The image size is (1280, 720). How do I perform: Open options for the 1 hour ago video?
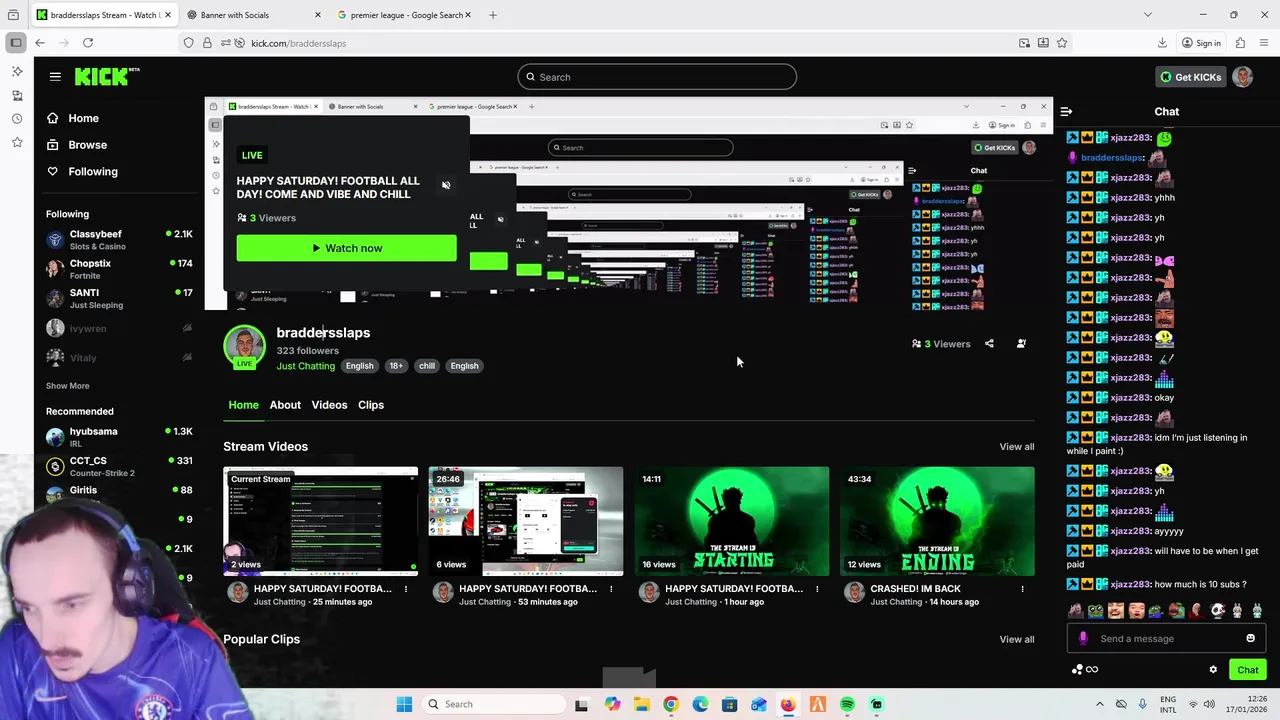pos(817,589)
